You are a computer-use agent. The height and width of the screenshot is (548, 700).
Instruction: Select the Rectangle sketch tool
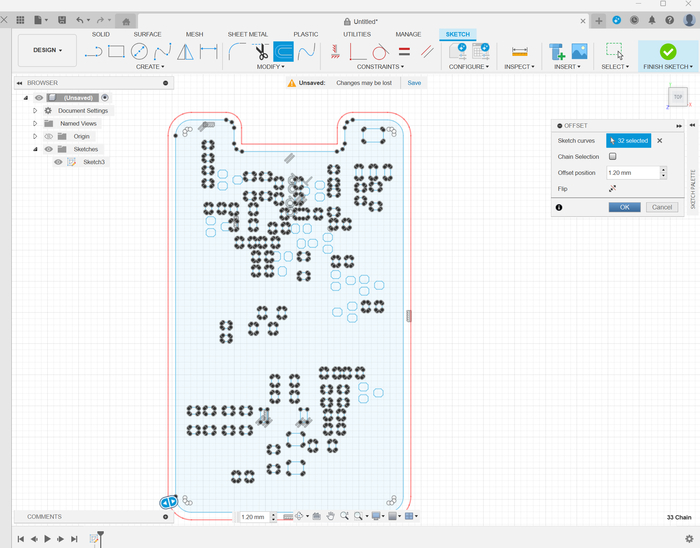117,52
